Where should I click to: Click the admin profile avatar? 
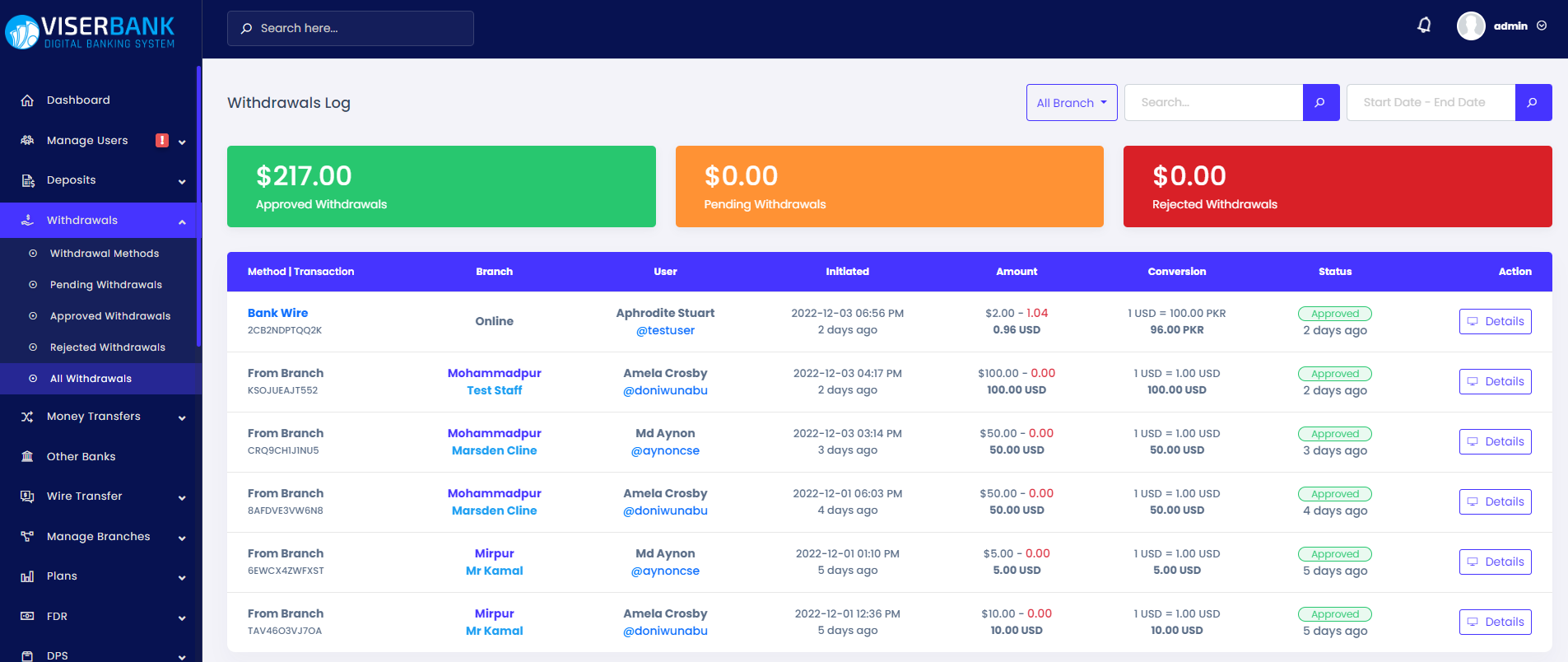(1471, 26)
